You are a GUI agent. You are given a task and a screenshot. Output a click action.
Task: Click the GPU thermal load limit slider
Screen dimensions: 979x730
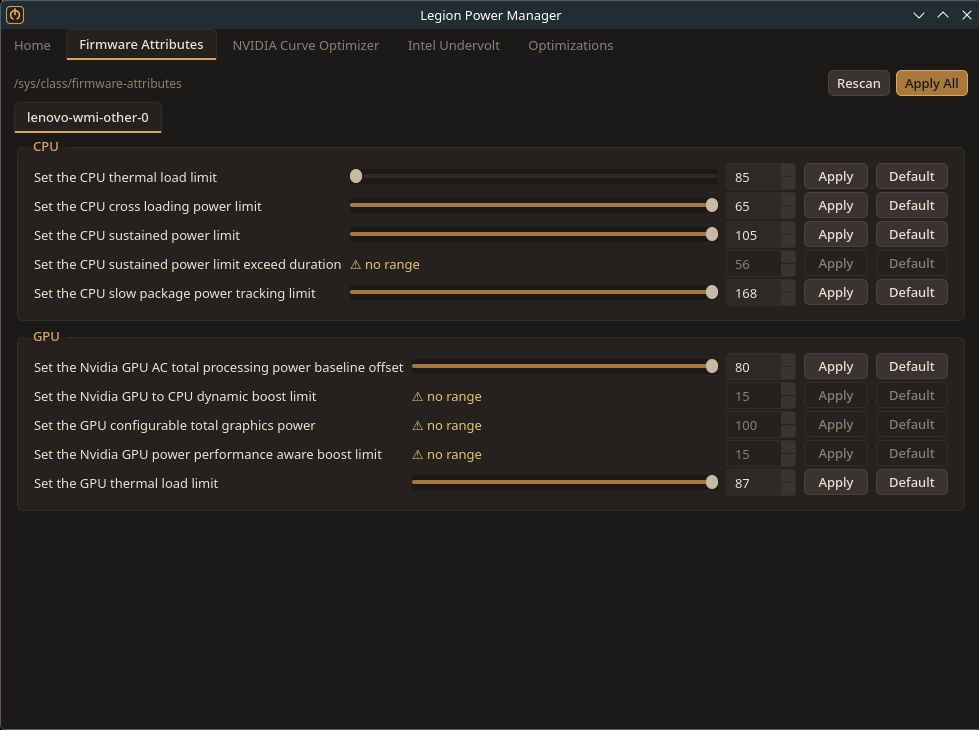click(x=565, y=483)
